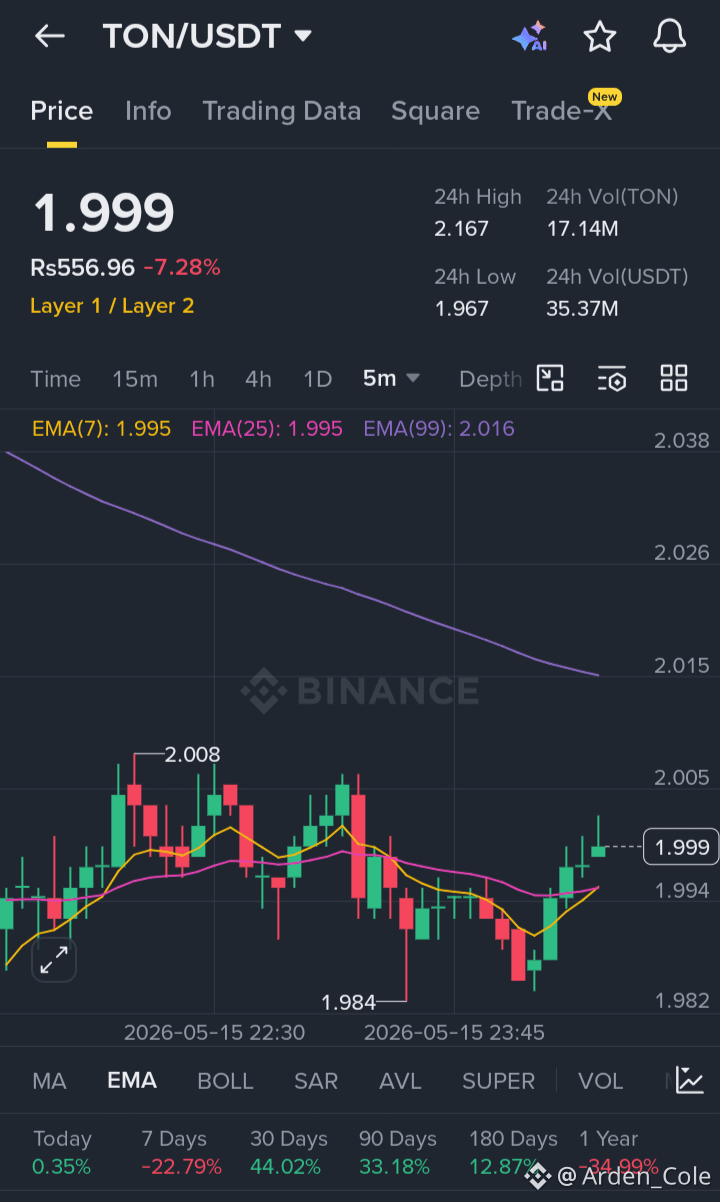Click the 2026-05-15 22:30 time label

pos(214,1032)
